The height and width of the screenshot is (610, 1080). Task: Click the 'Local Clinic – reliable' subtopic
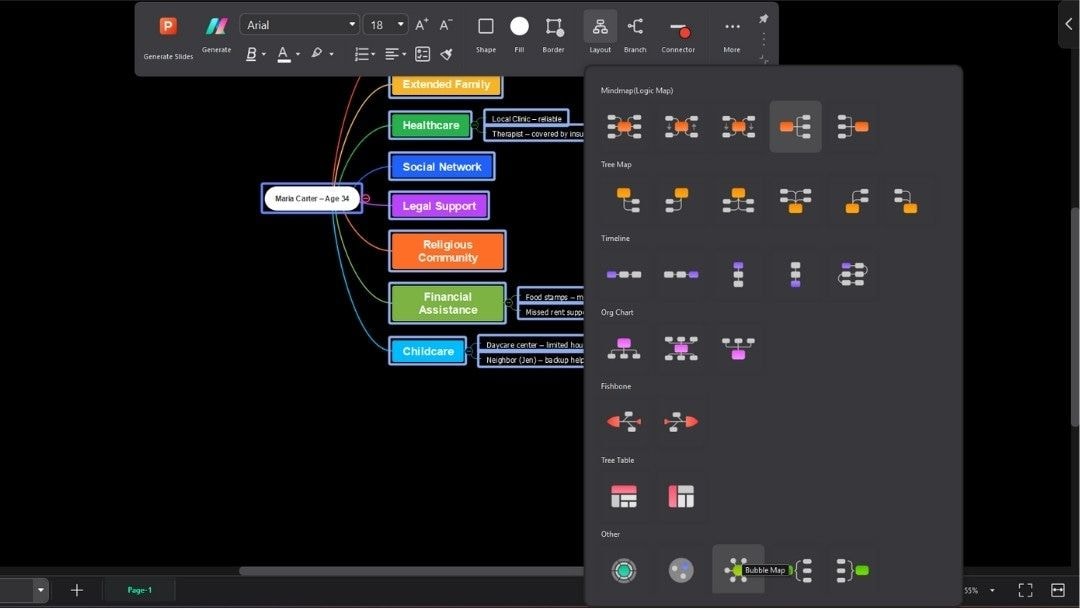click(x=527, y=118)
